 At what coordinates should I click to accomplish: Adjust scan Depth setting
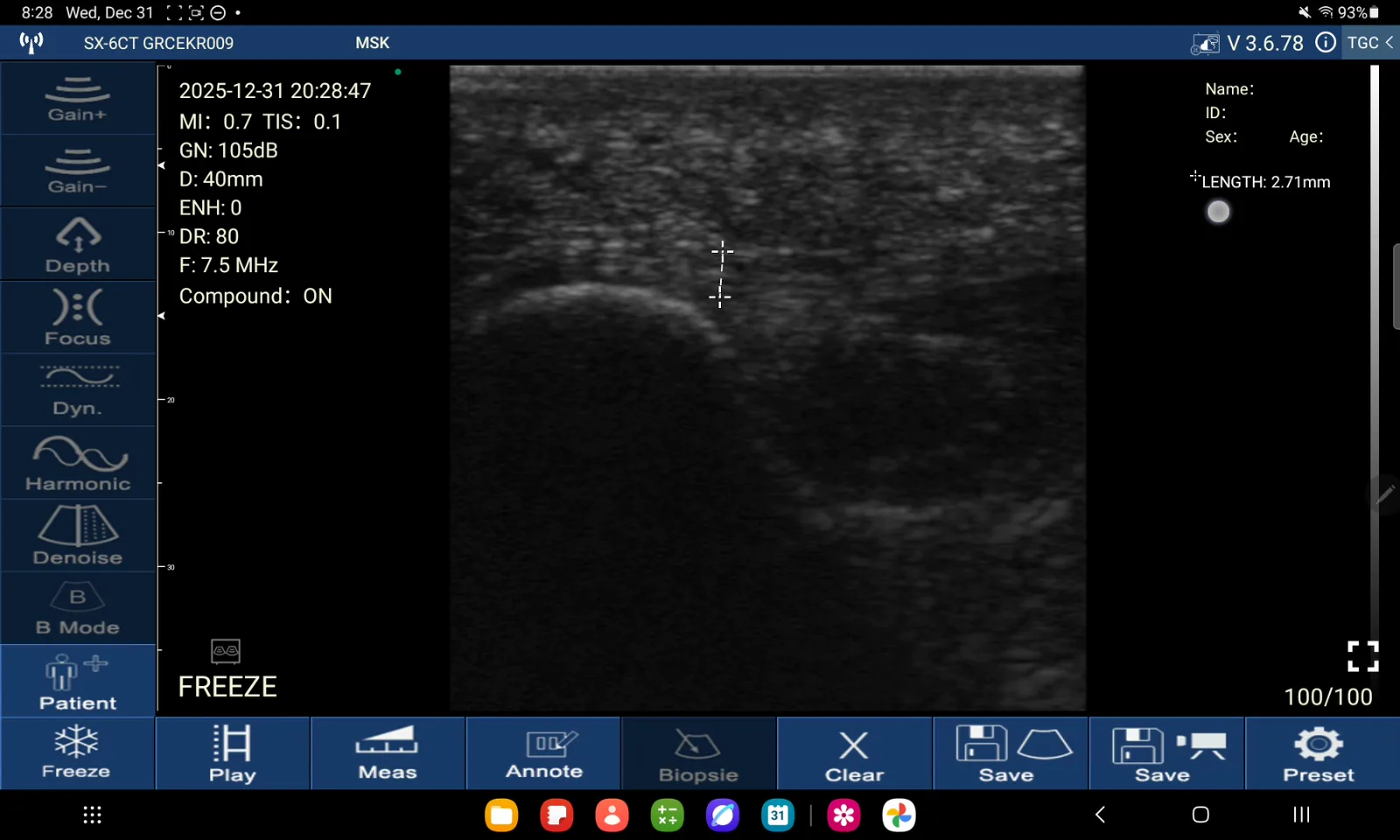pos(78,244)
